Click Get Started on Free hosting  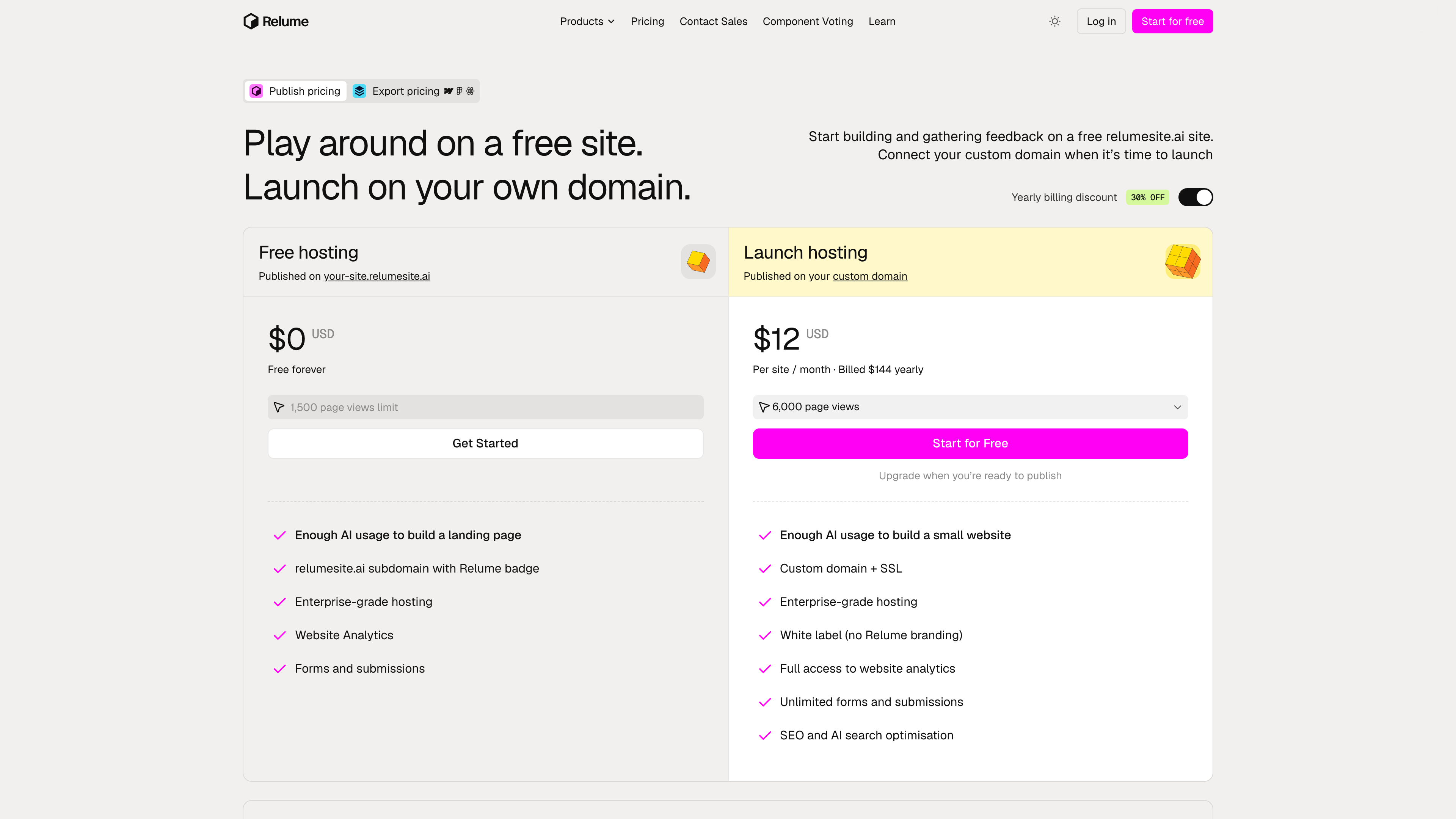point(485,443)
